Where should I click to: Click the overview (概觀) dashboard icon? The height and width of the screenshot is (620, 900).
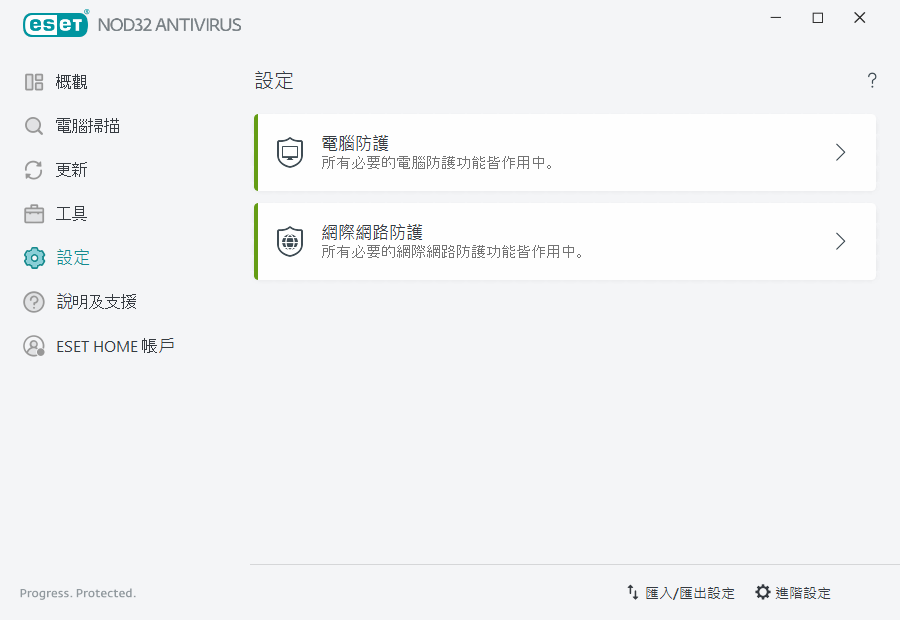point(34,82)
